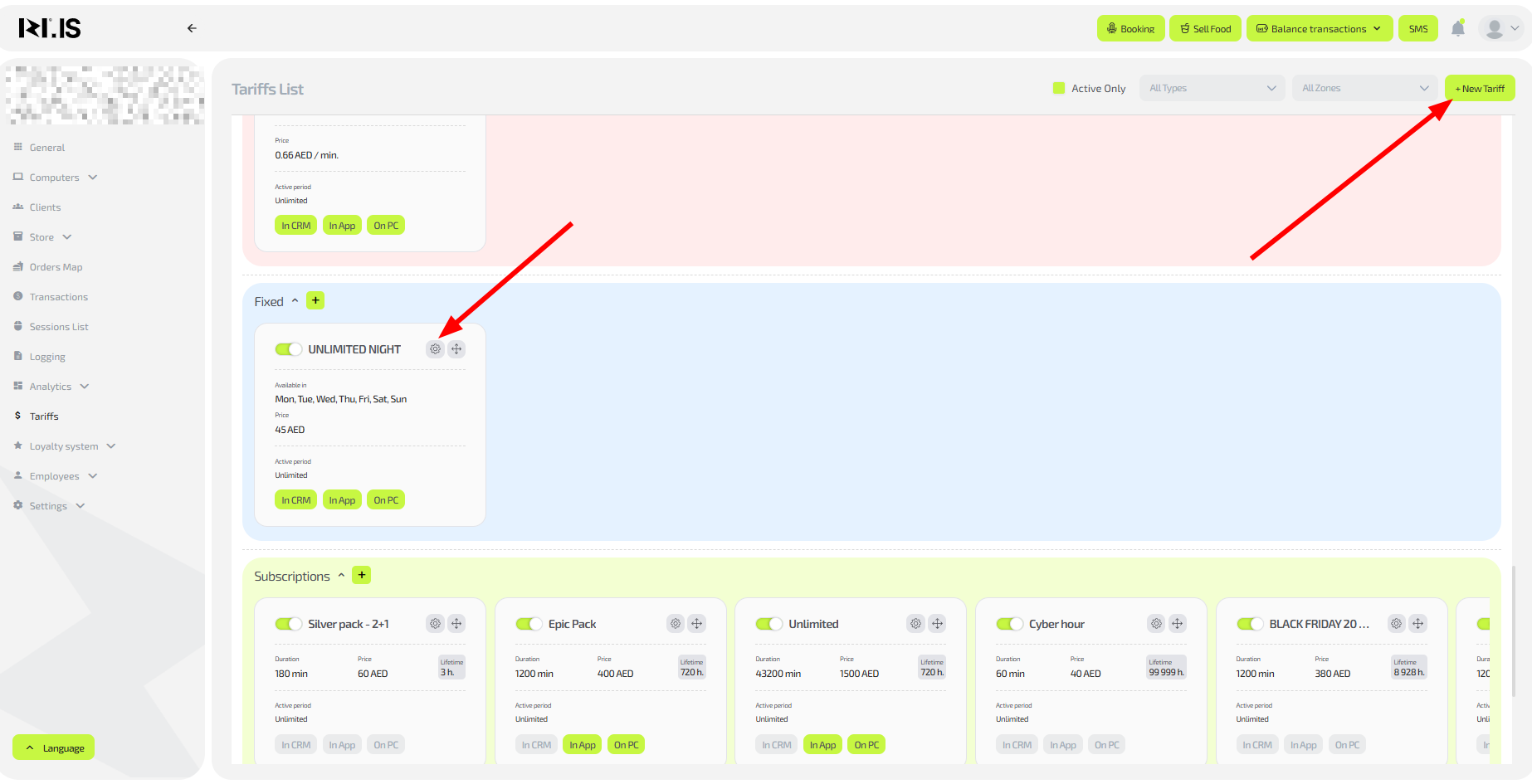
Task: Collapse the Fixed tariffs section
Action: point(295,301)
